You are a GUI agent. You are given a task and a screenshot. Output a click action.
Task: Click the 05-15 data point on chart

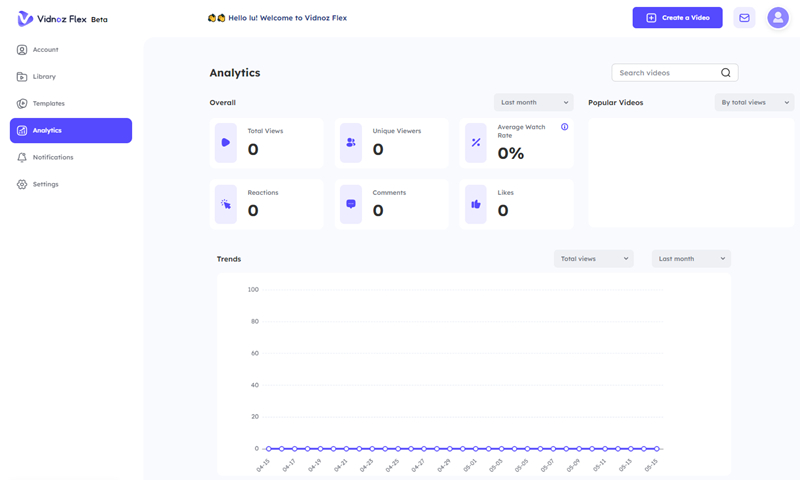coord(657,449)
